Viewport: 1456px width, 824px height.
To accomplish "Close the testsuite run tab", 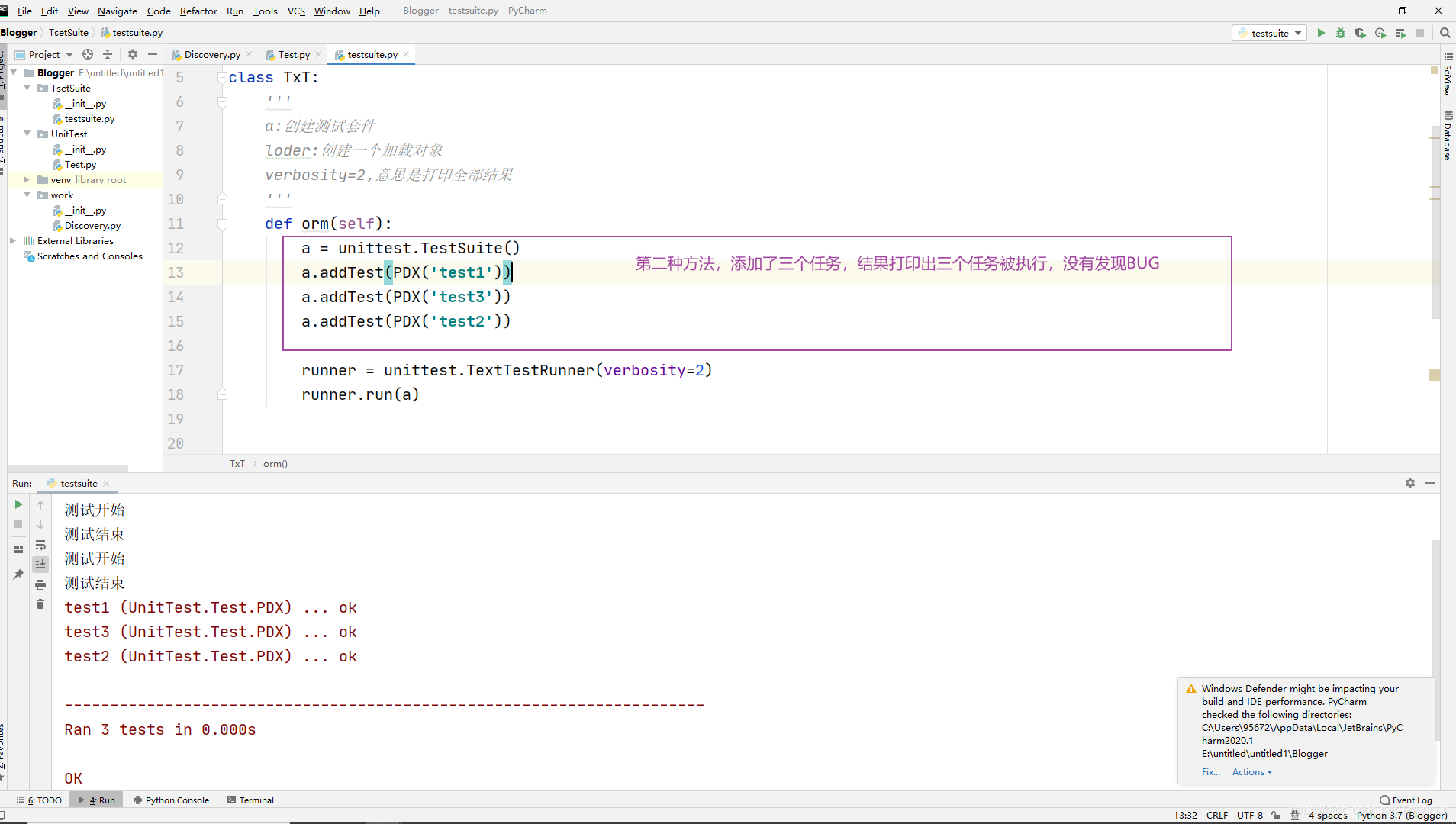I will coord(106,484).
